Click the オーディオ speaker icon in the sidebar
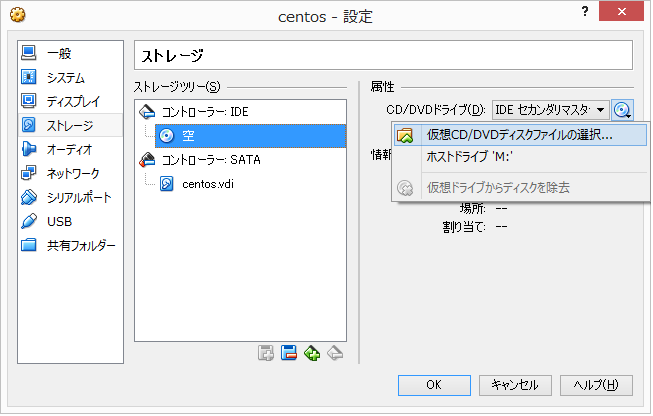653x416 pixels. pyautogui.click(x=29, y=149)
